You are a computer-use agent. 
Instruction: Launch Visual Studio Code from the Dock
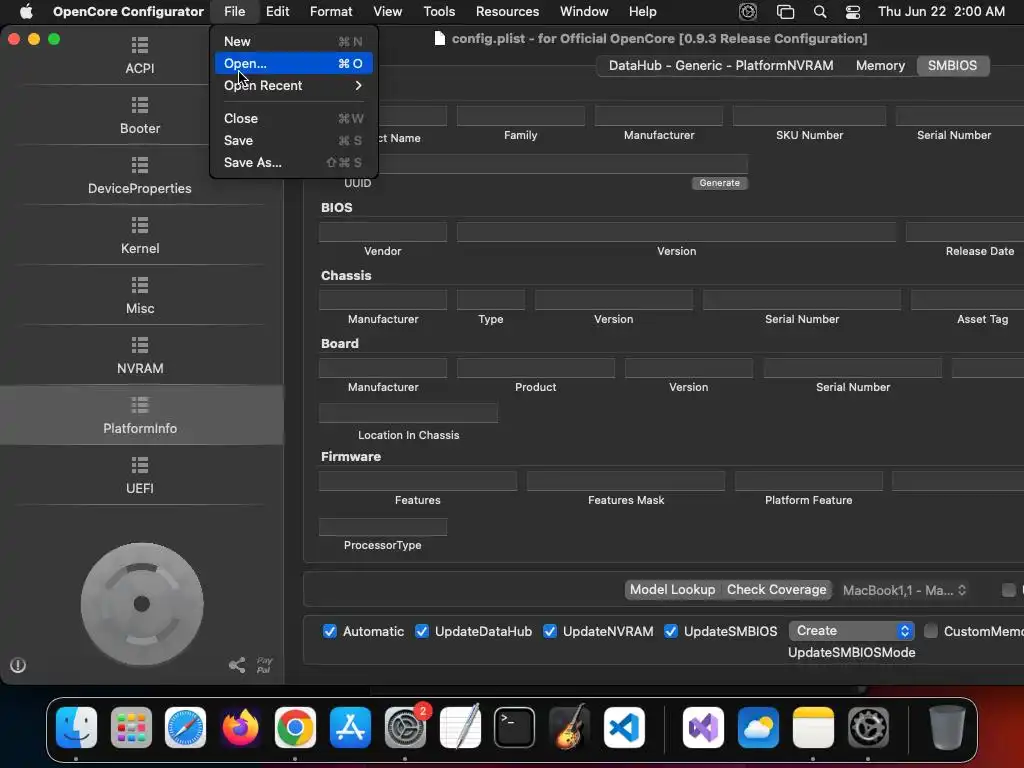coord(624,727)
